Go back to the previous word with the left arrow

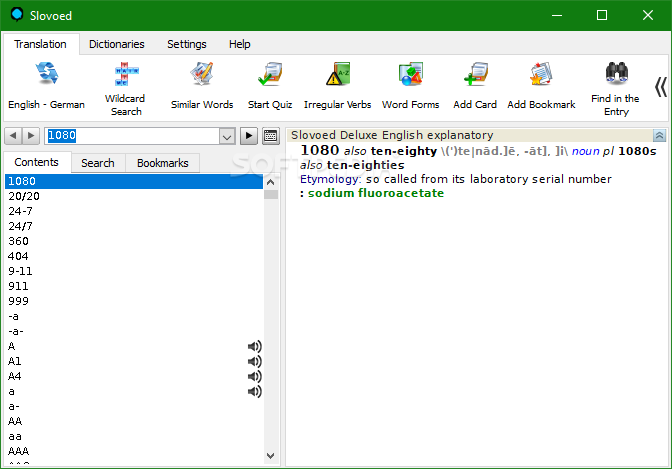click(x=13, y=136)
